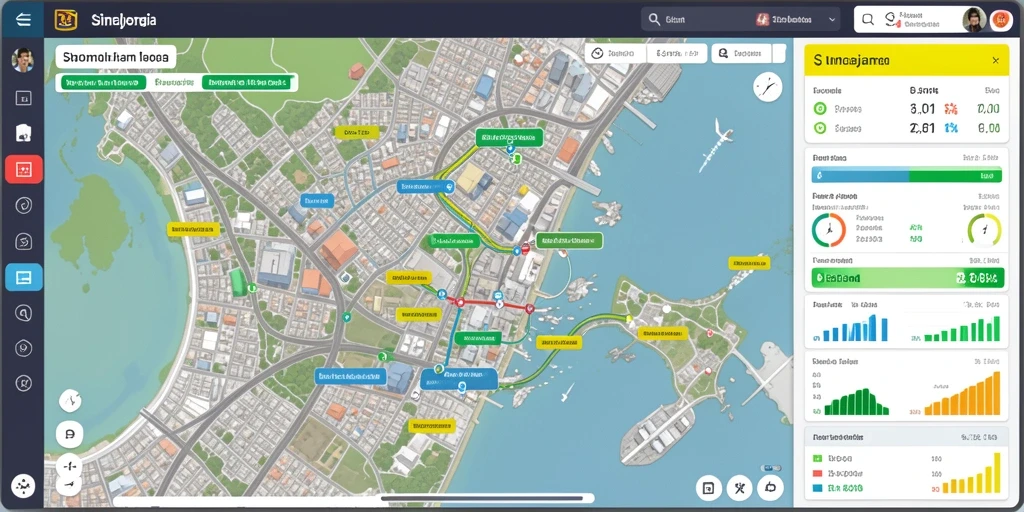The height and width of the screenshot is (512, 1024).
Task: Select the blue highlighted sidebar panel icon
Action: pyautogui.click(x=24, y=277)
